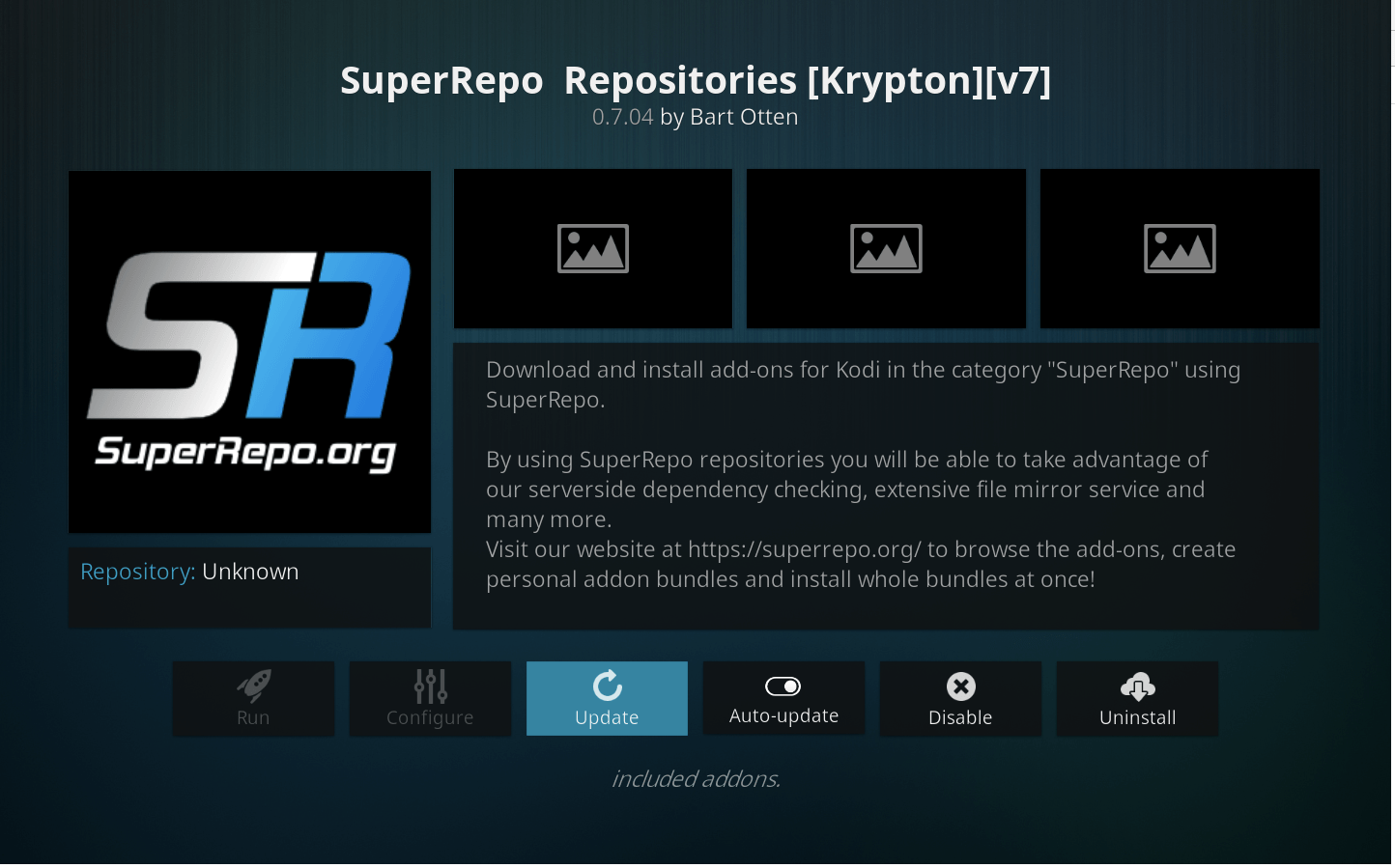Click the middle placeholder screenshot image icon
Viewport: 1395px width, 868px height.
pos(886,248)
